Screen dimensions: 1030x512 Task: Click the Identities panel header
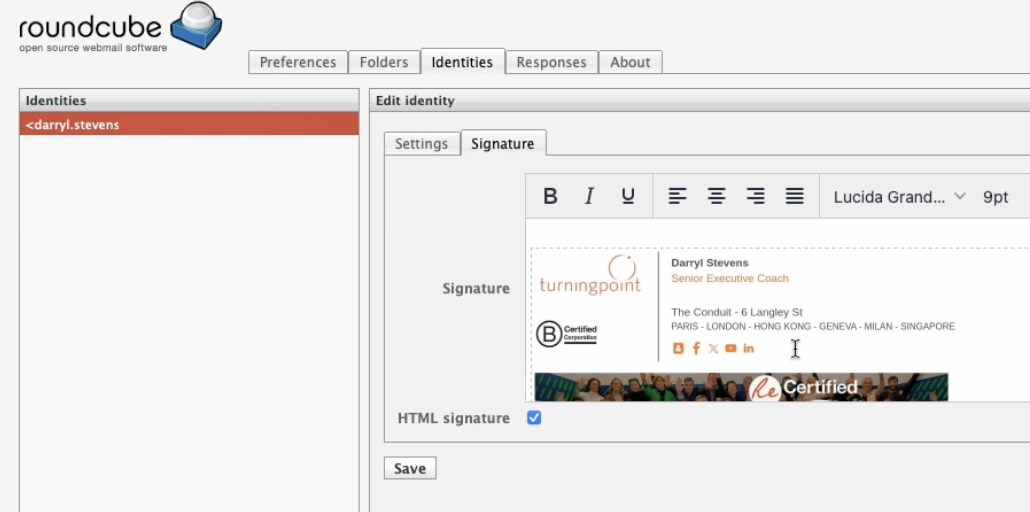click(189, 101)
